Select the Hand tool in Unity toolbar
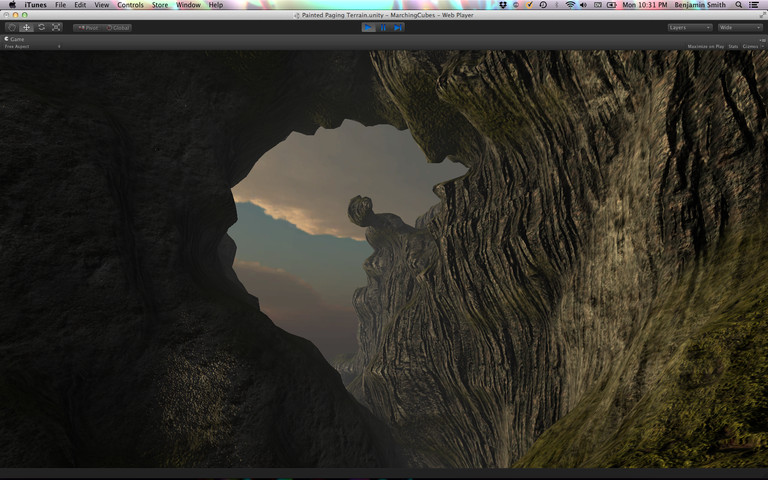The height and width of the screenshot is (480, 768). point(12,27)
